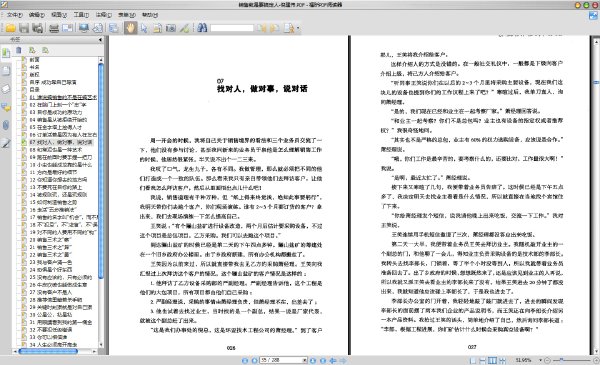Open the 视图(V) menu
The width and height of the screenshot is (600, 365).
pos(59,15)
